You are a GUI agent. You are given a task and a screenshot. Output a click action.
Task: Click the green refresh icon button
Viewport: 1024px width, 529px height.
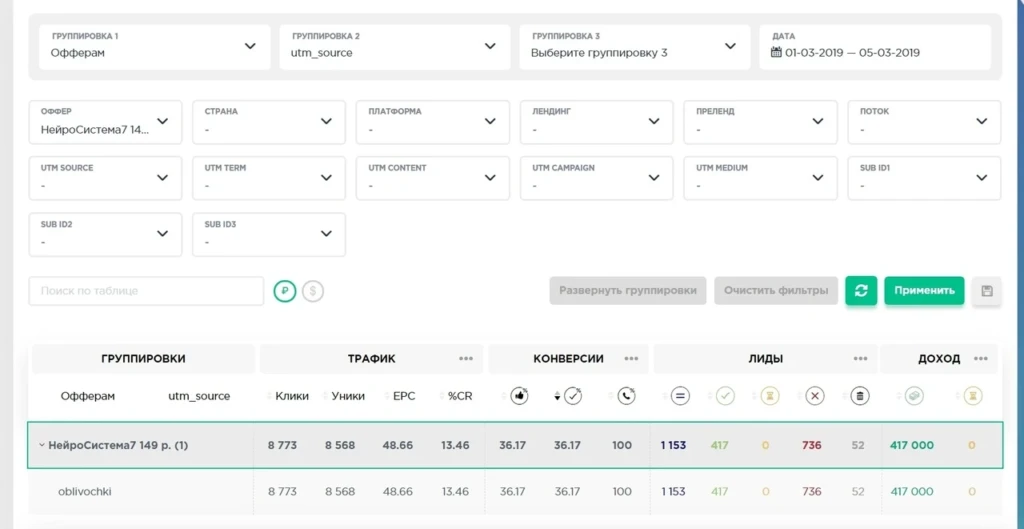(x=861, y=291)
